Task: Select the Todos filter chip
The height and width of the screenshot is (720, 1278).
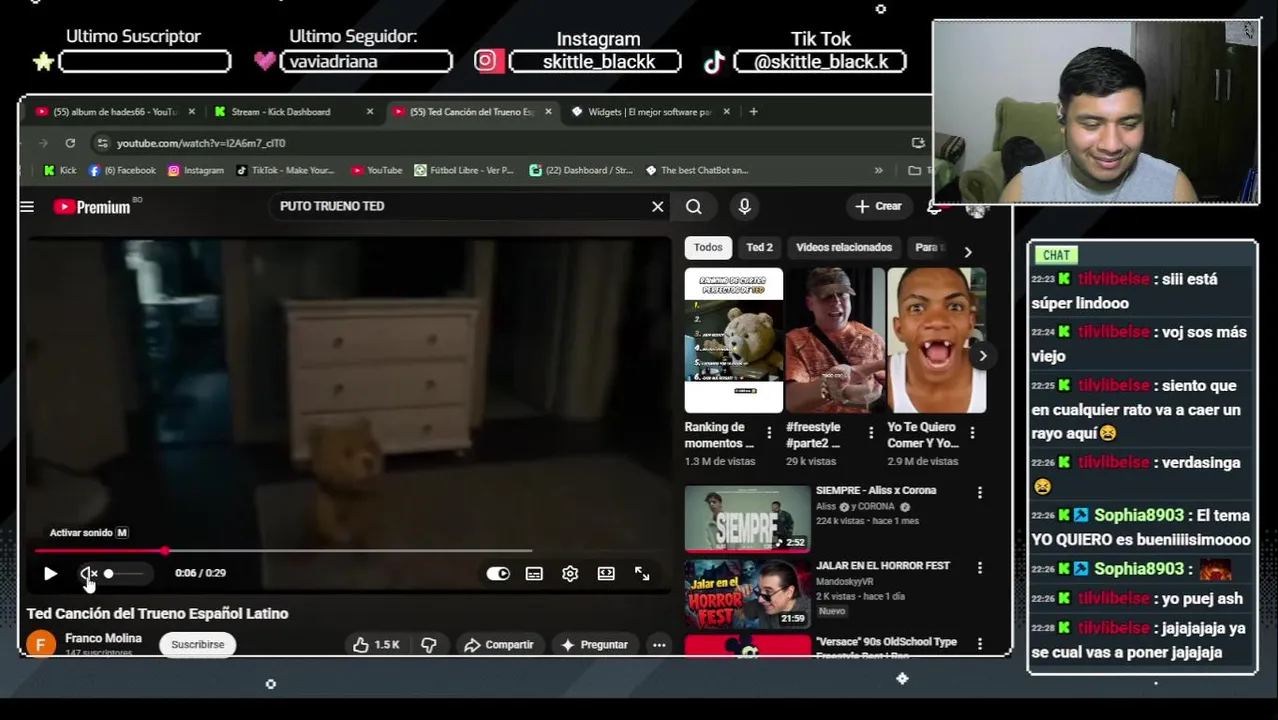Action: point(708,247)
